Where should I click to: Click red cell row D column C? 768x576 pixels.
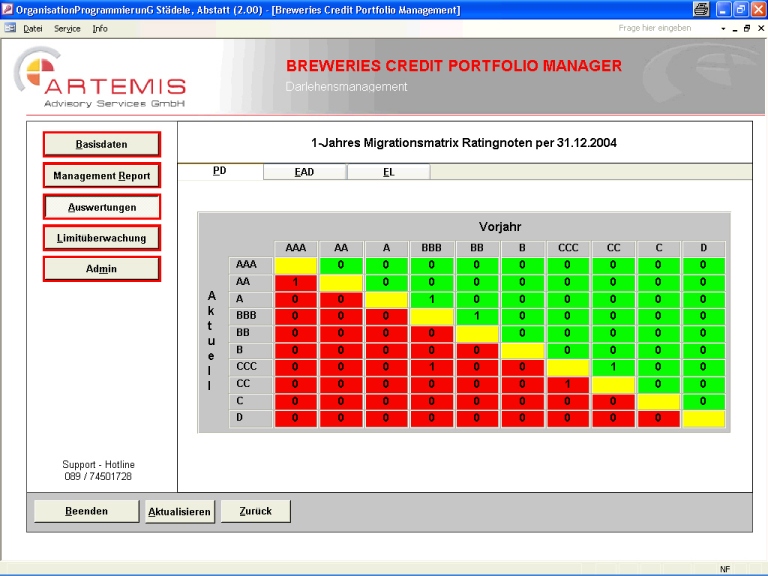[x=658, y=418]
